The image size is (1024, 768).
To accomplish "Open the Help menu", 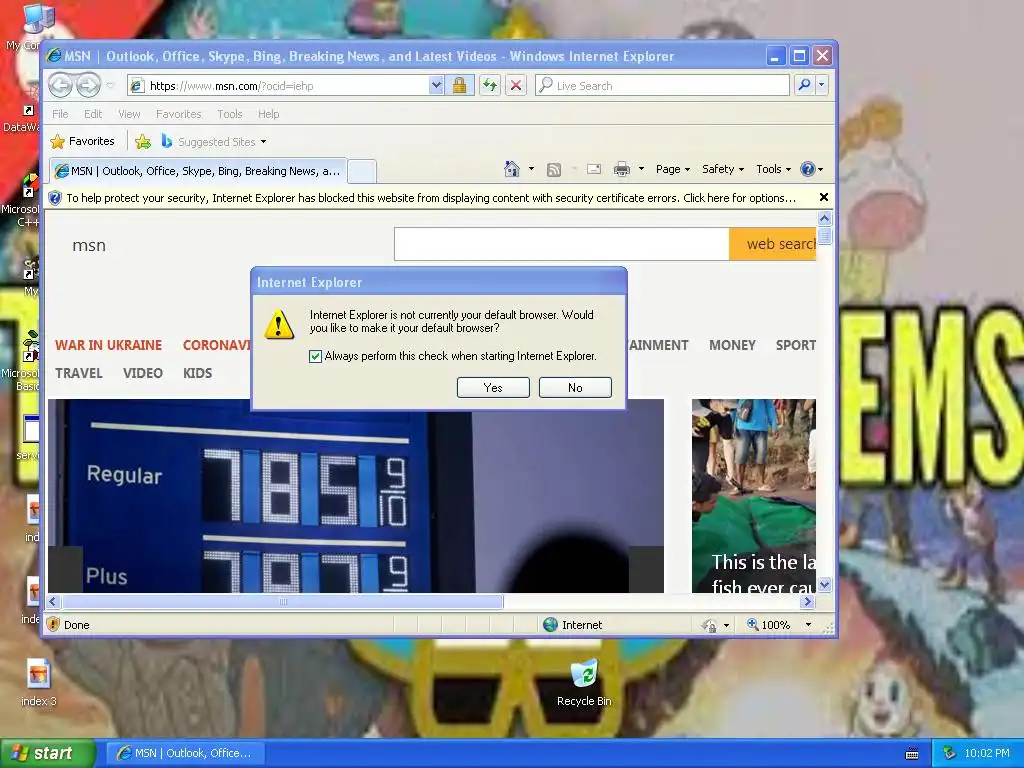I will point(268,114).
